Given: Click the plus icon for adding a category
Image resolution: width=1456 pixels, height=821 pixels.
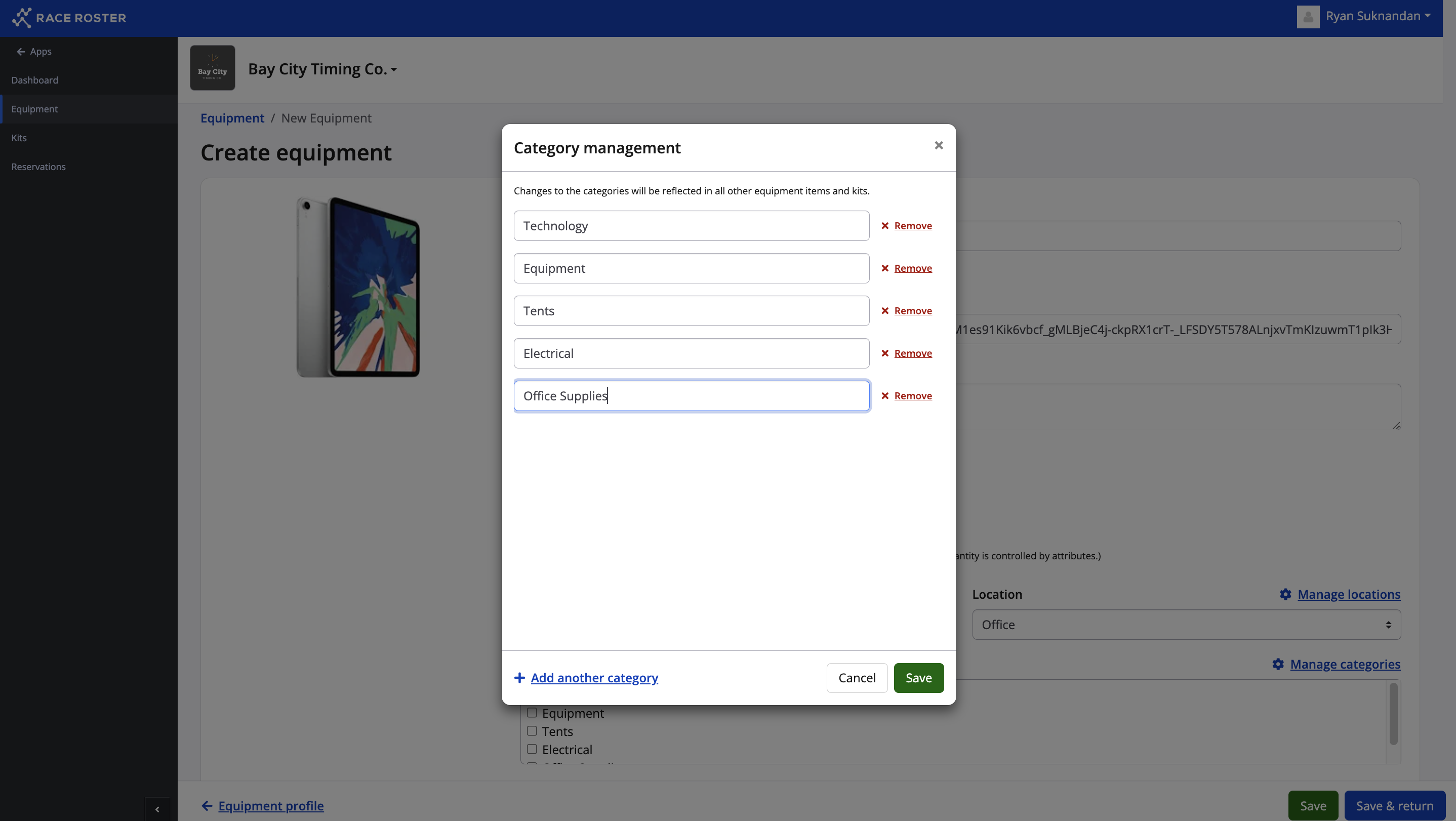Looking at the screenshot, I should tap(519, 677).
